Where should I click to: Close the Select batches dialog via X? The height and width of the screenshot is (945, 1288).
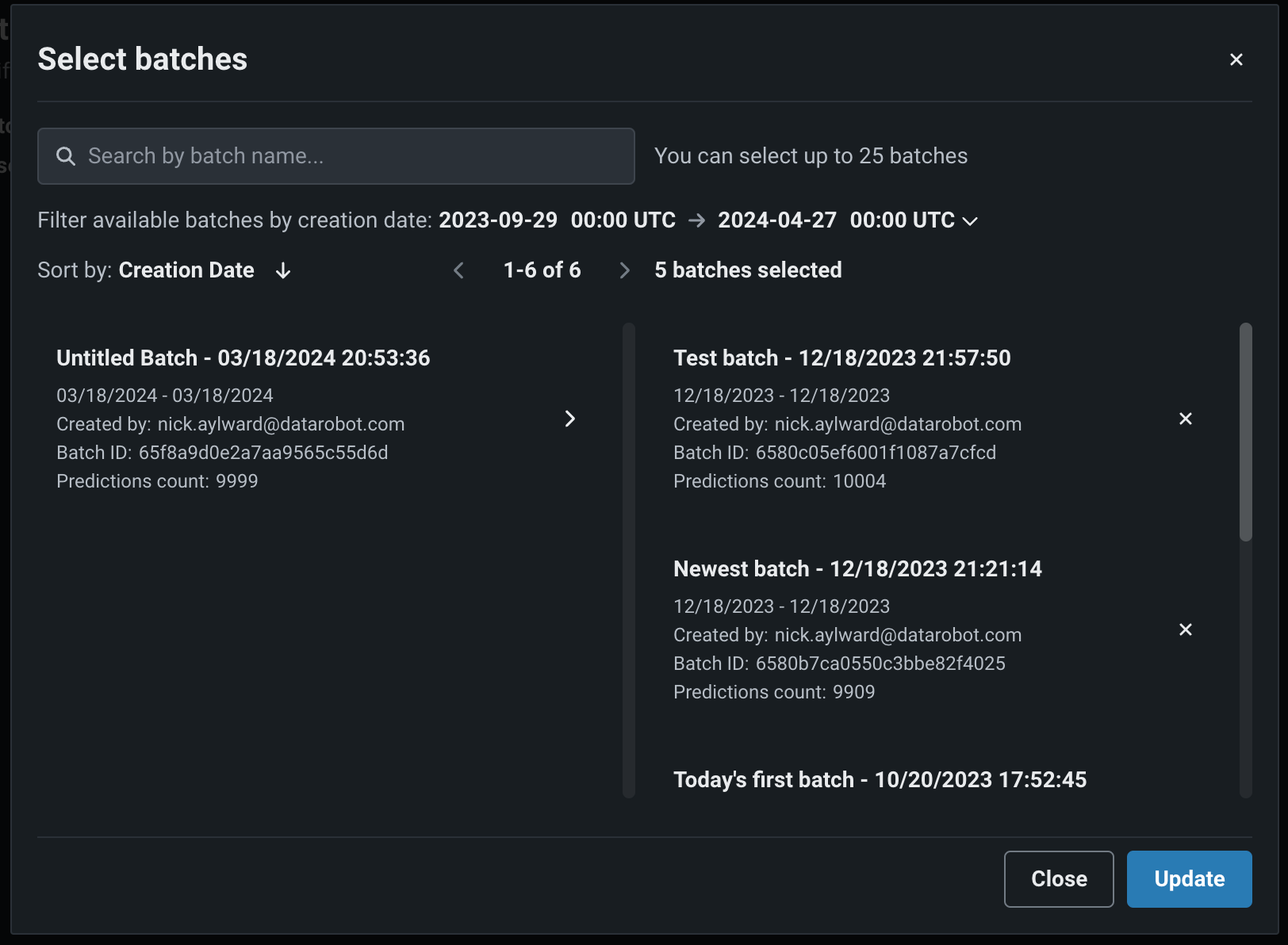1236,59
